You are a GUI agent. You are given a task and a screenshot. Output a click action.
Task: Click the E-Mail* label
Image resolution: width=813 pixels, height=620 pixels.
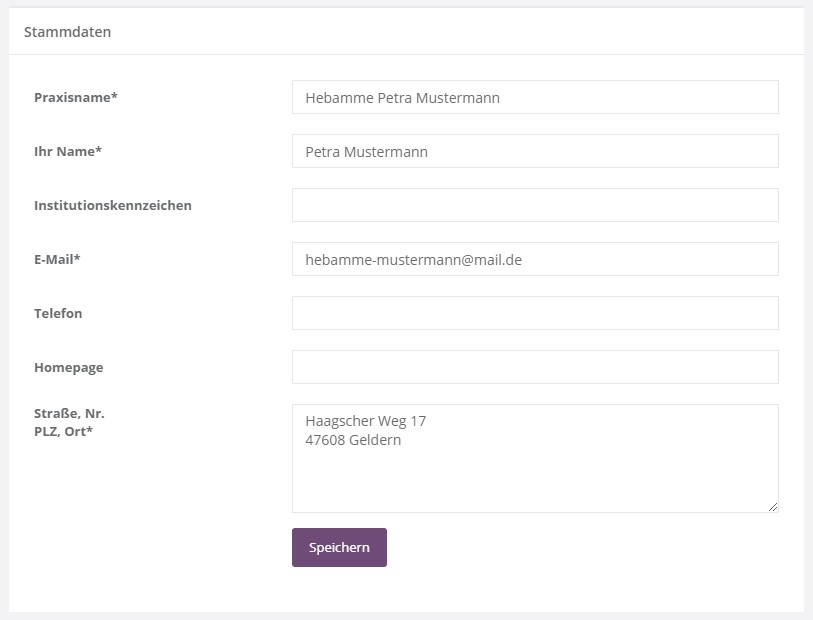pos(57,259)
